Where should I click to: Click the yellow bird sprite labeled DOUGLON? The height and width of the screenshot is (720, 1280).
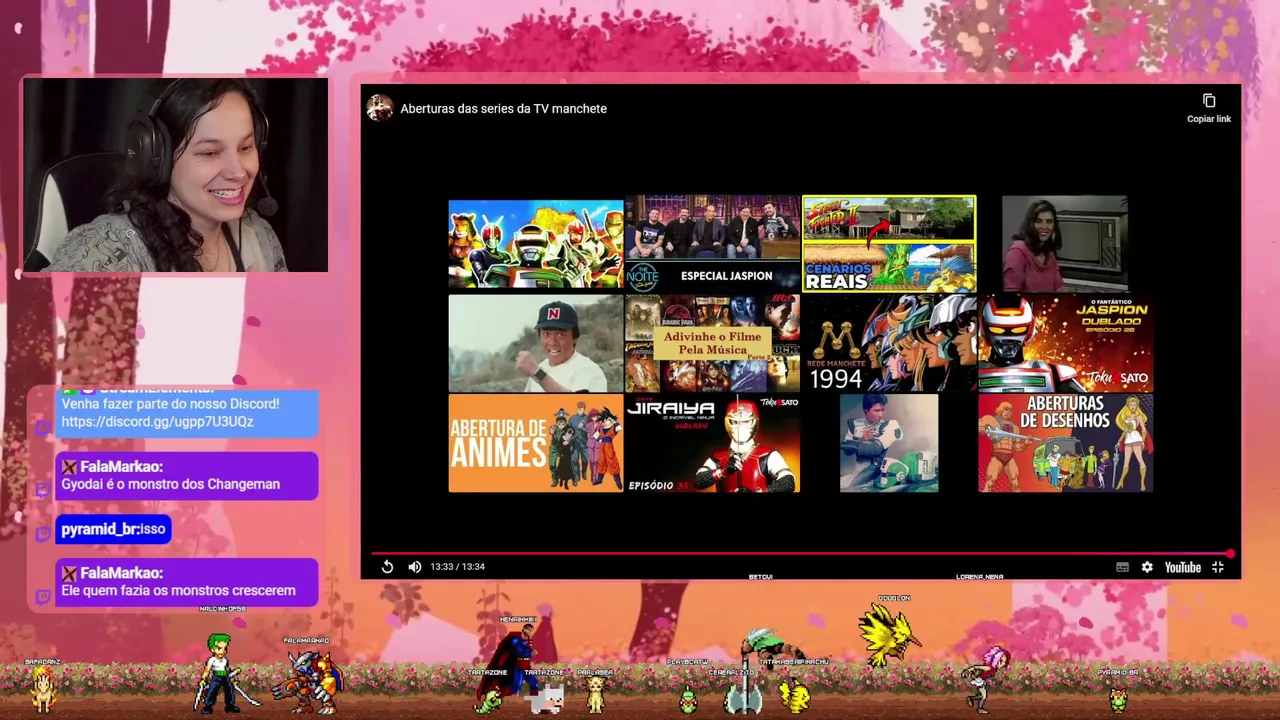(x=887, y=636)
